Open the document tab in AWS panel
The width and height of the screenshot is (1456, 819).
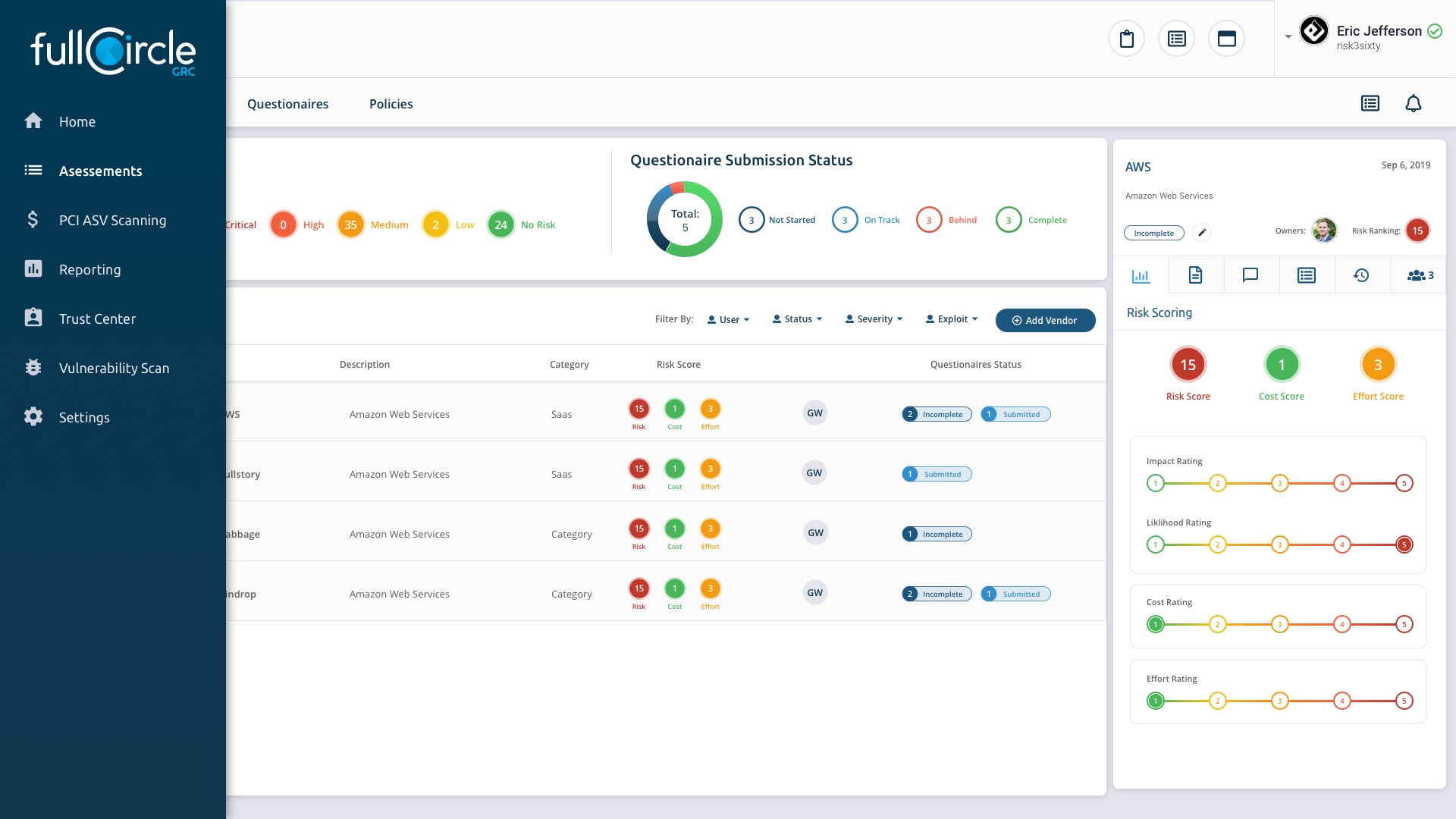(1196, 275)
